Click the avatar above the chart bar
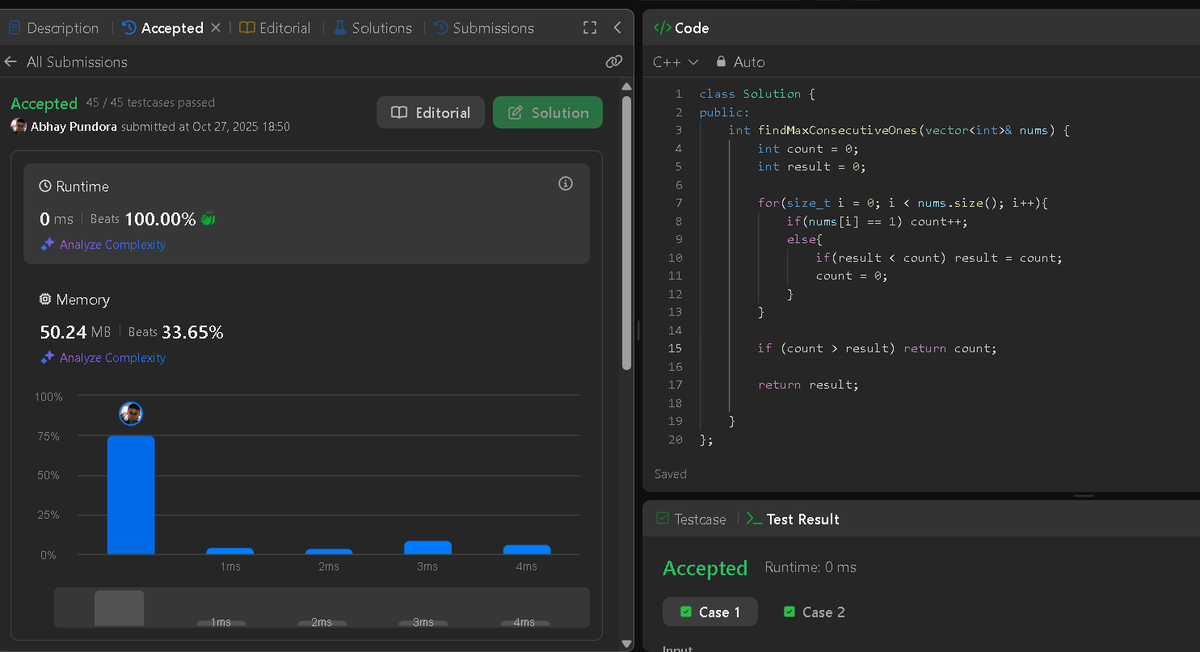Image resolution: width=1200 pixels, height=652 pixels. pos(131,414)
